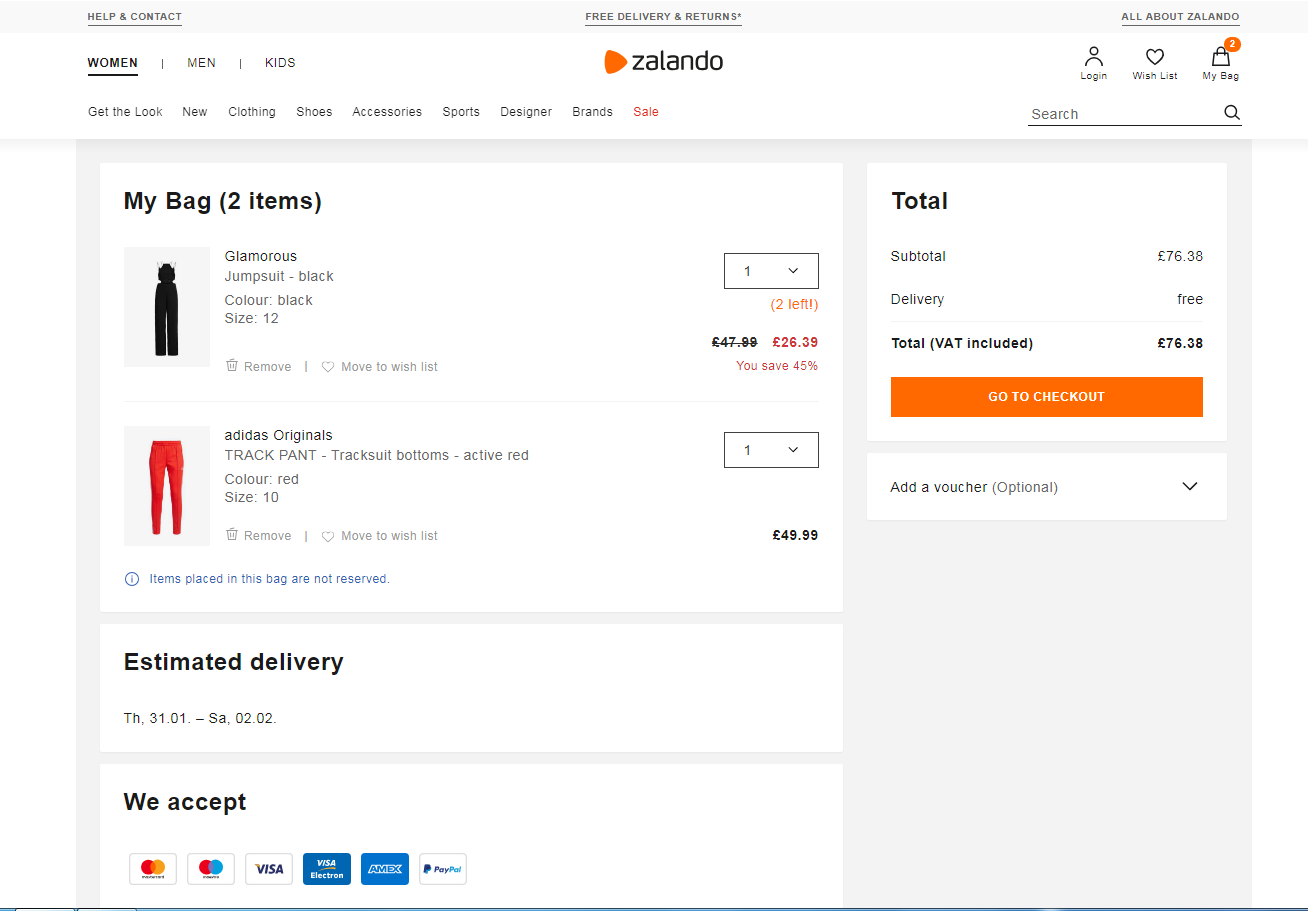This screenshot has width=1308, height=911.
Task: Open Jumpsuit - black product title
Action: pyautogui.click(x=279, y=276)
